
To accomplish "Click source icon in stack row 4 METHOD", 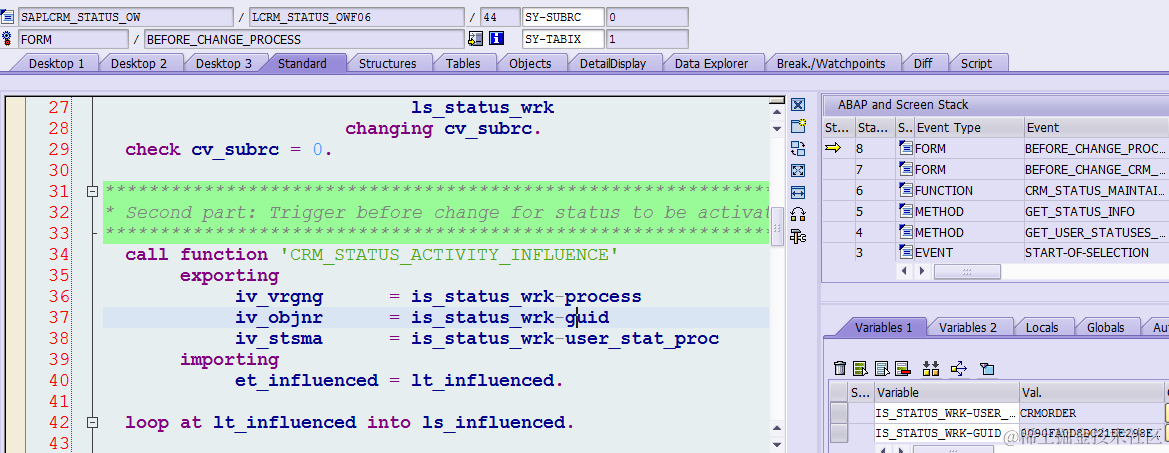I will point(906,232).
